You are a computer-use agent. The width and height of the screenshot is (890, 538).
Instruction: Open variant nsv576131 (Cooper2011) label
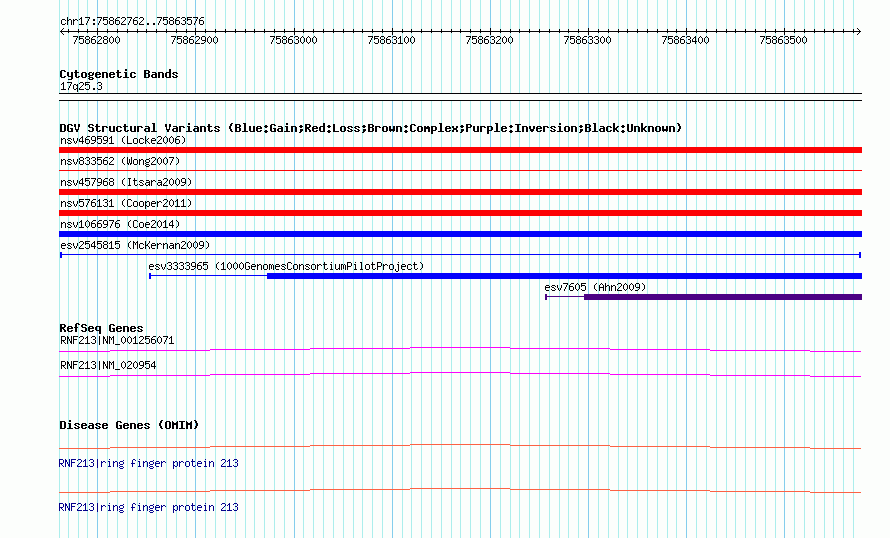[126, 203]
